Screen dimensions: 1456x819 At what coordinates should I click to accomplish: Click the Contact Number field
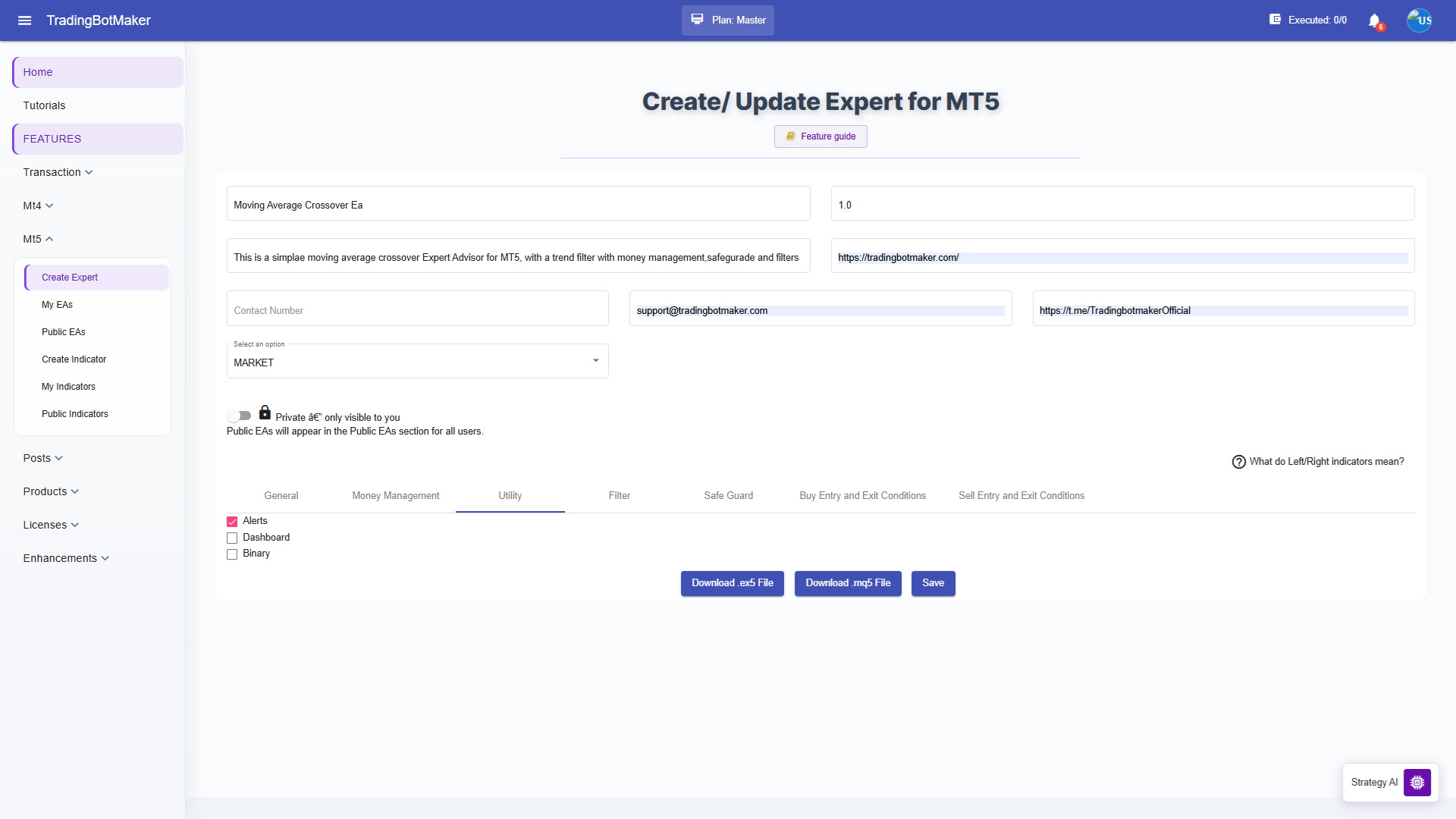[418, 309]
